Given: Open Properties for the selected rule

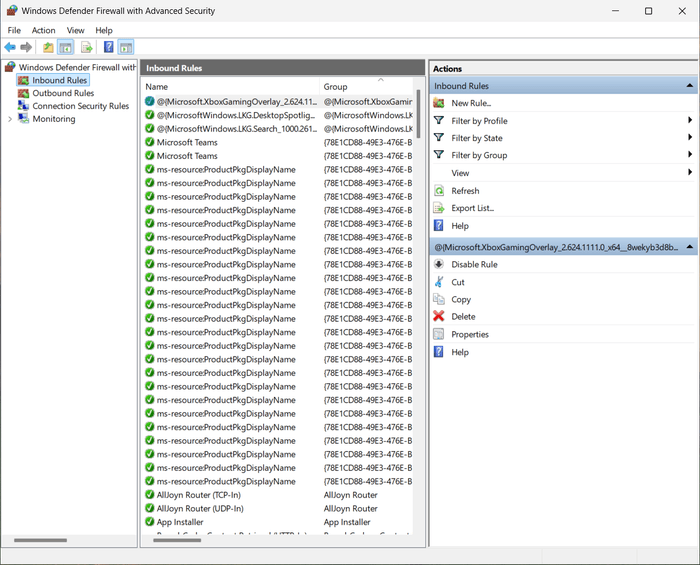Looking at the screenshot, I should (x=469, y=335).
